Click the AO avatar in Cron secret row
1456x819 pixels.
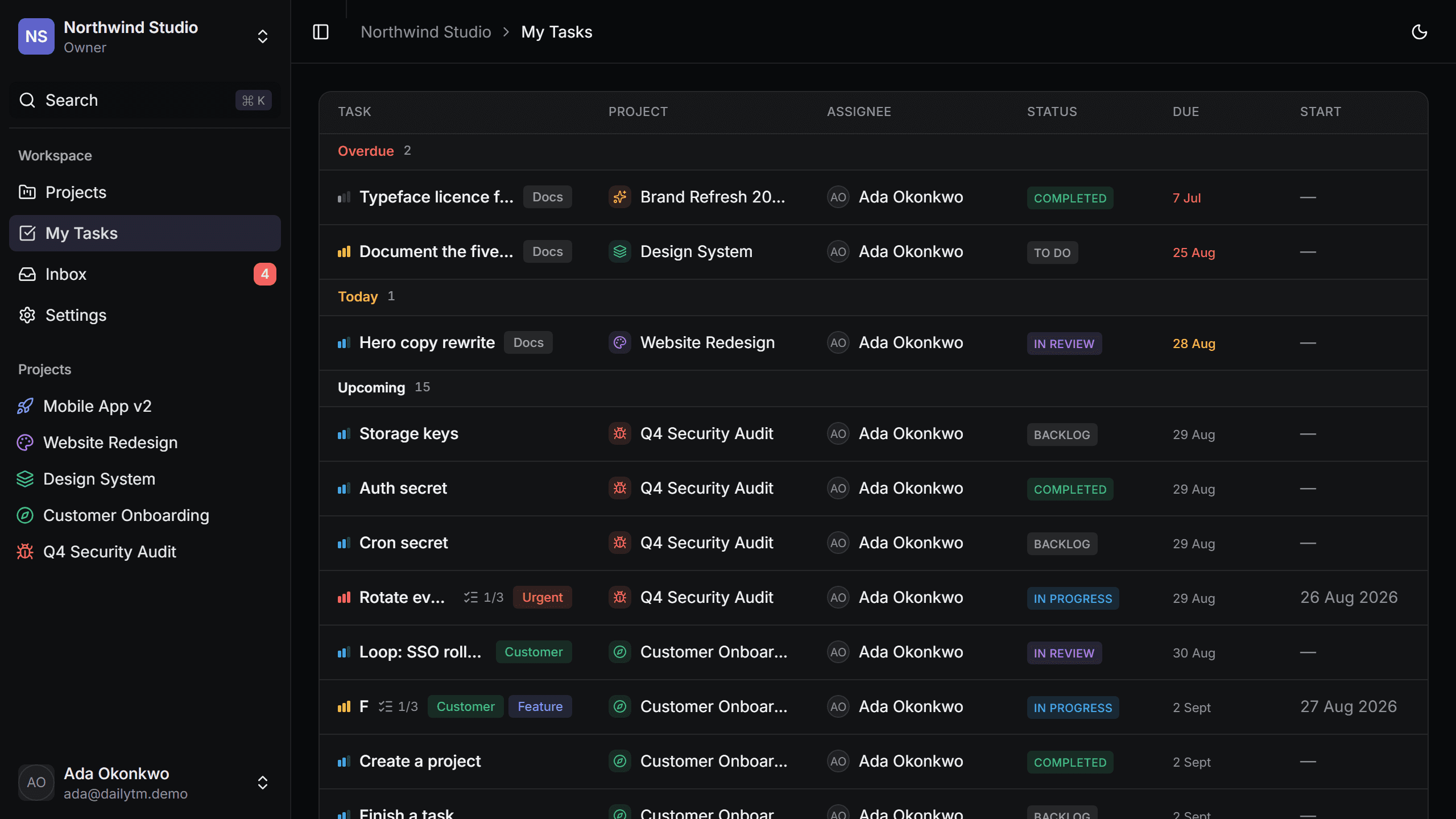pyautogui.click(x=838, y=543)
